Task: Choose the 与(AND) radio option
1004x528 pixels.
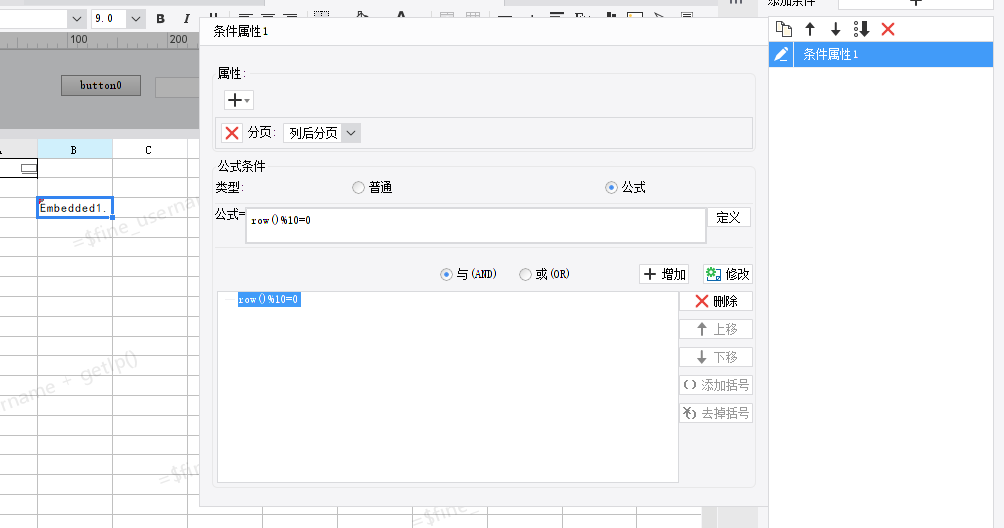Action: (446, 275)
